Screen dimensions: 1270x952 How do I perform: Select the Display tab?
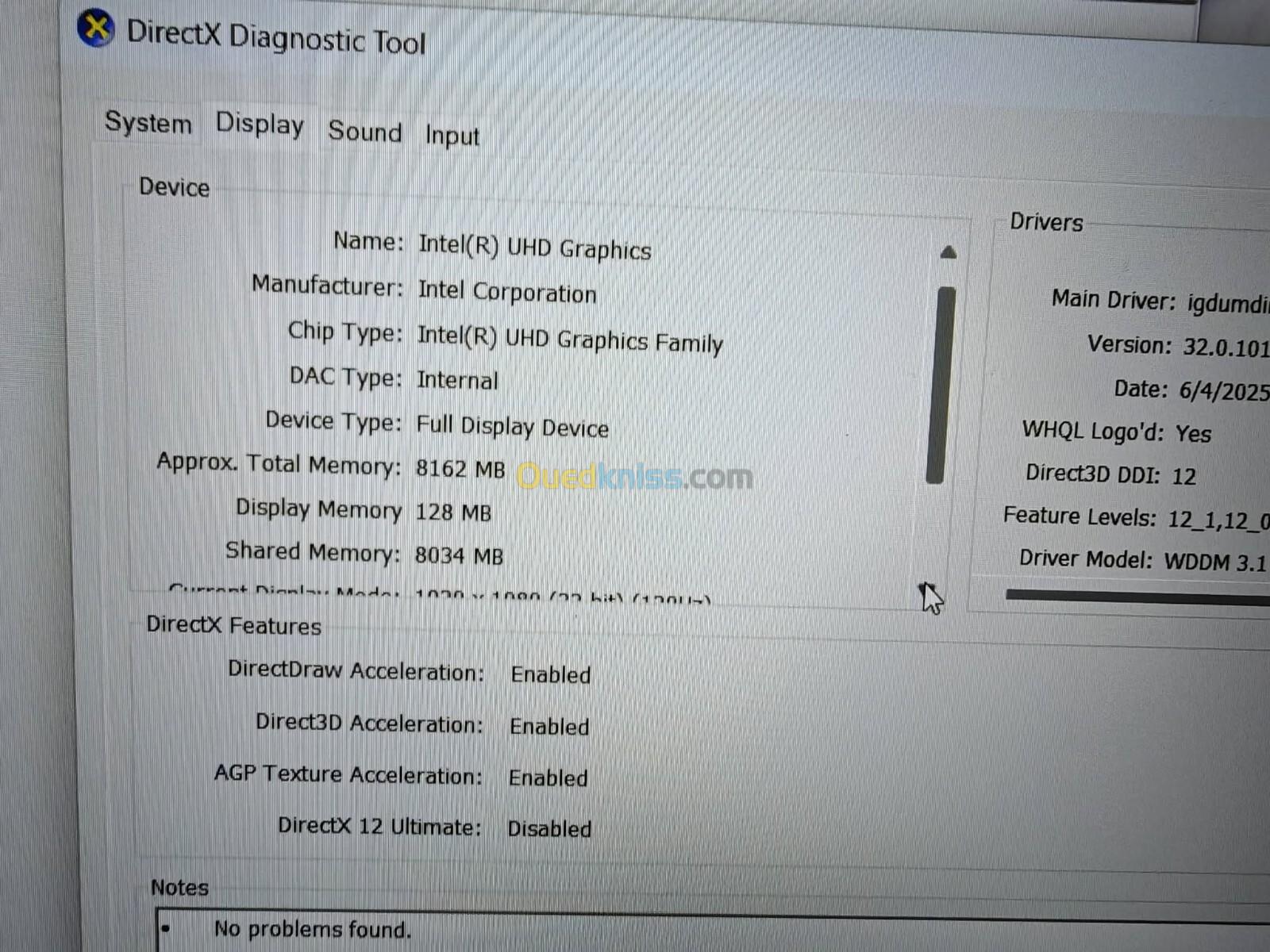260,125
